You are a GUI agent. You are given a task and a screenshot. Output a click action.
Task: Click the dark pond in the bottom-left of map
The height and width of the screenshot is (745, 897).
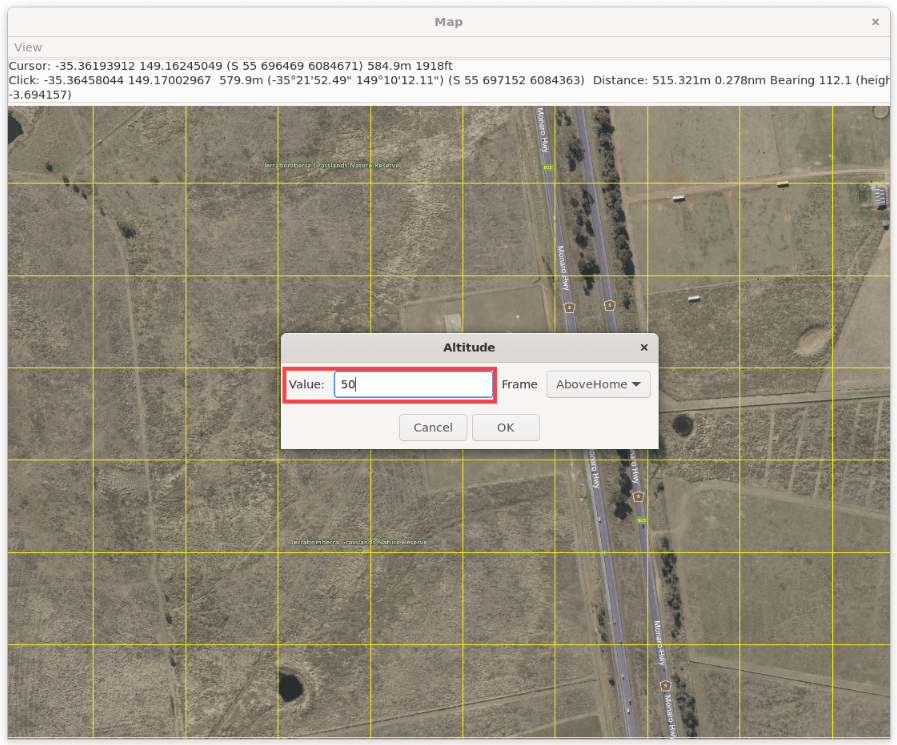[x=290, y=686]
